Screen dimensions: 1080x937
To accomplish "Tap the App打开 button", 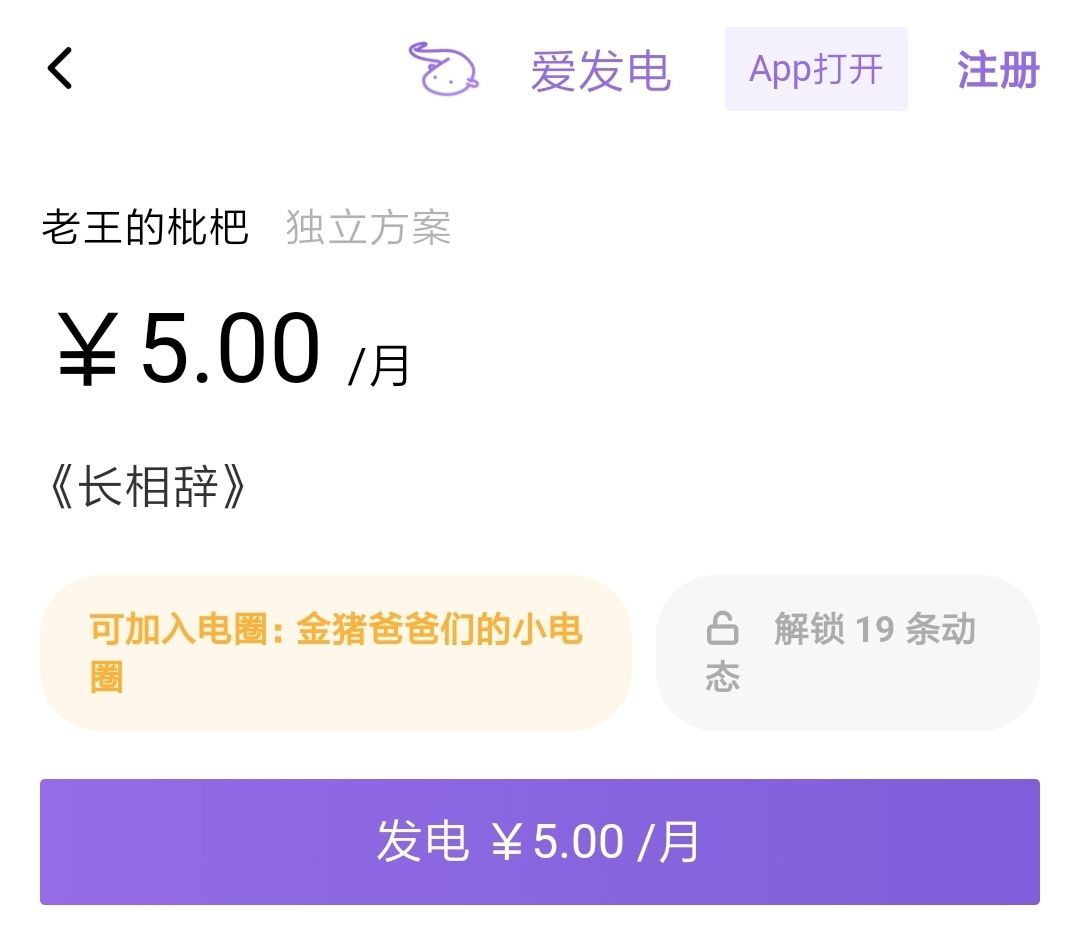I will click(816, 69).
